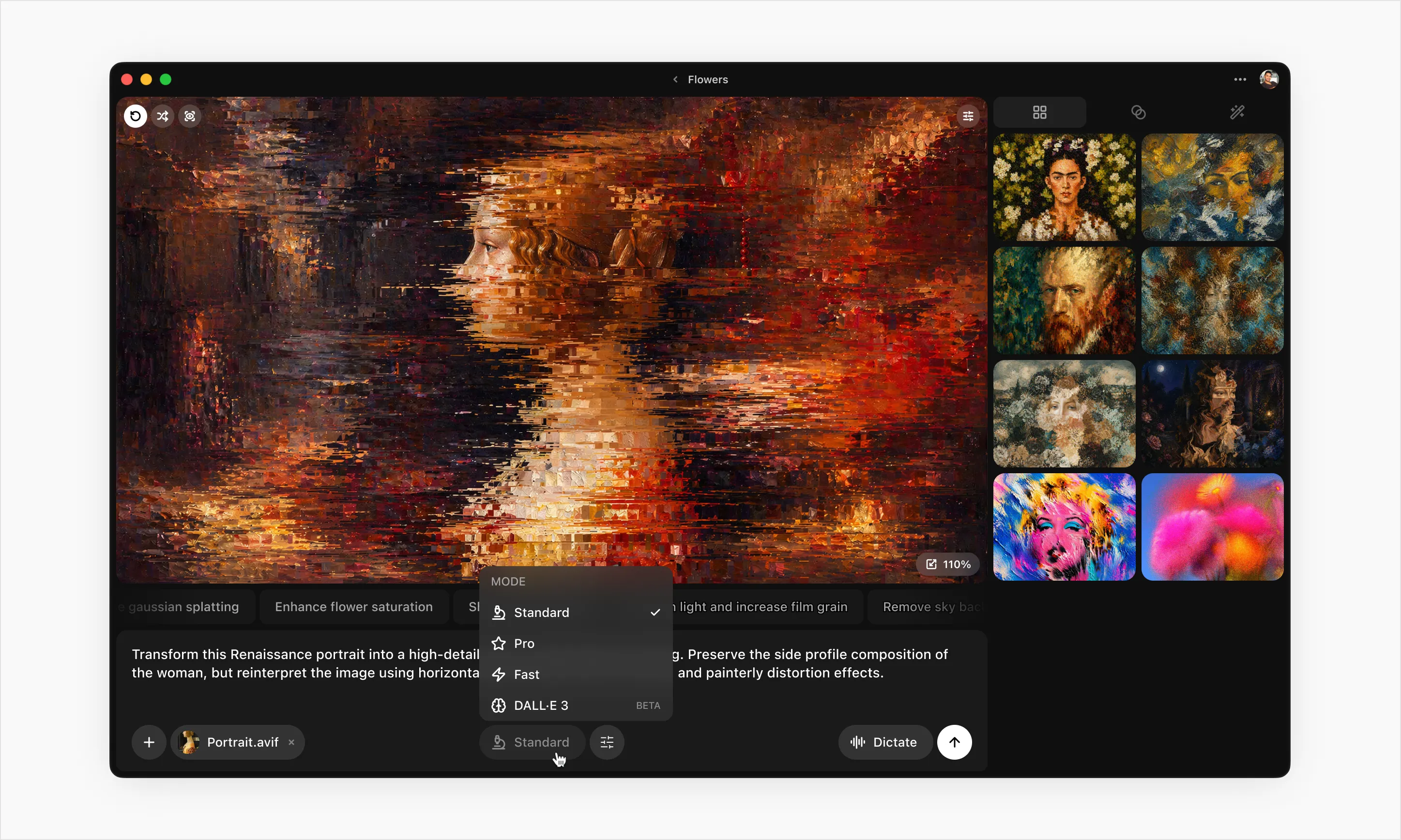Viewport: 1401px width, 840px height.
Task: Click the thumbnail icon in Portrait.avif chip
Action: [x=189, y=742]
